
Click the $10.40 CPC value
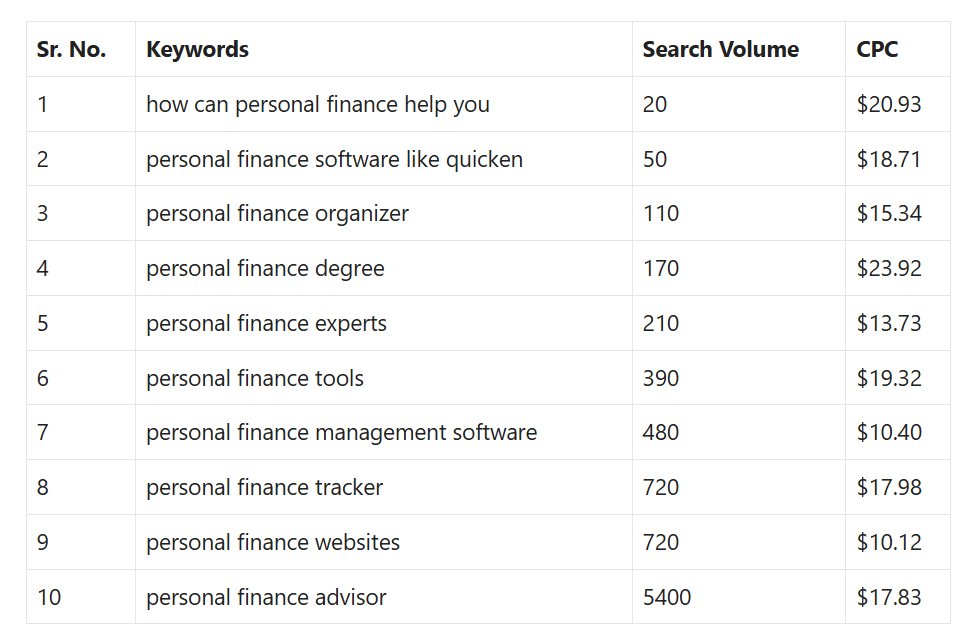tap(889, 432)
